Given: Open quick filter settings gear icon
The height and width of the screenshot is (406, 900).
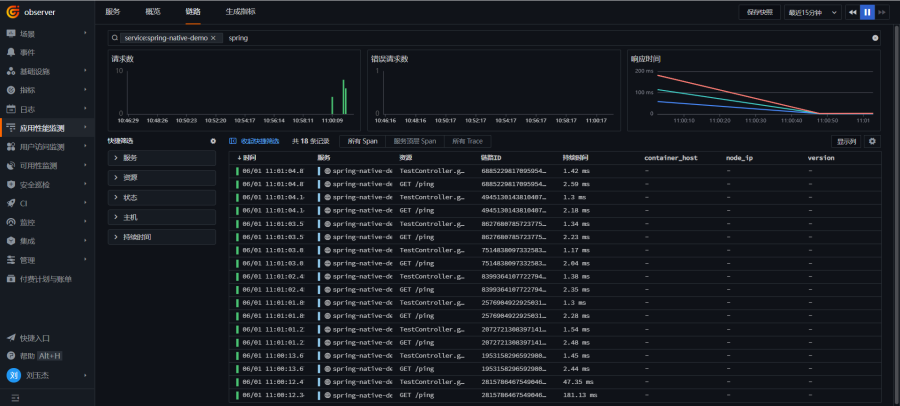Looking at the screenshot, I should click(213, 141).
